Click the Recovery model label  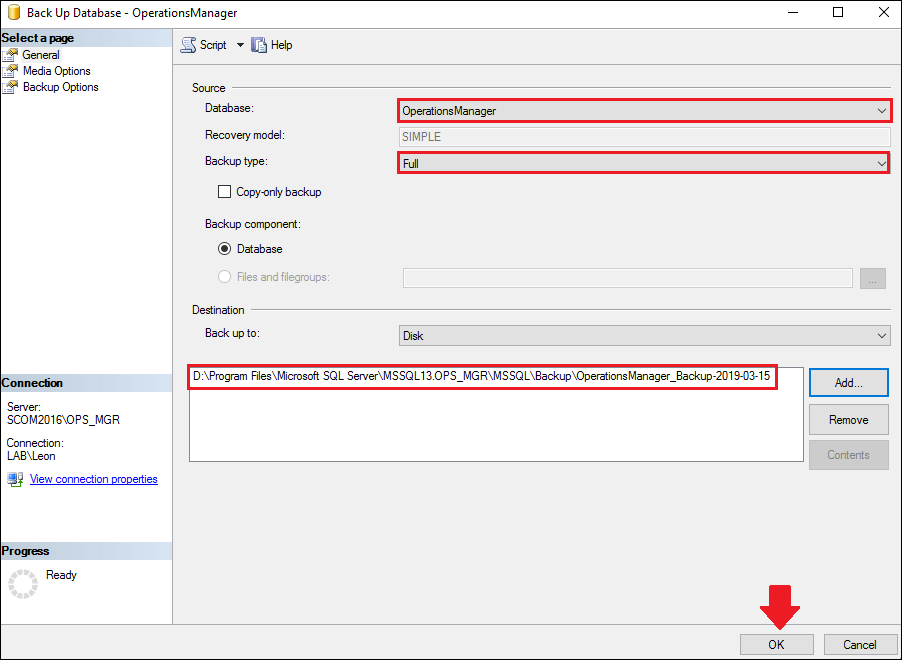tap(244, 135)
